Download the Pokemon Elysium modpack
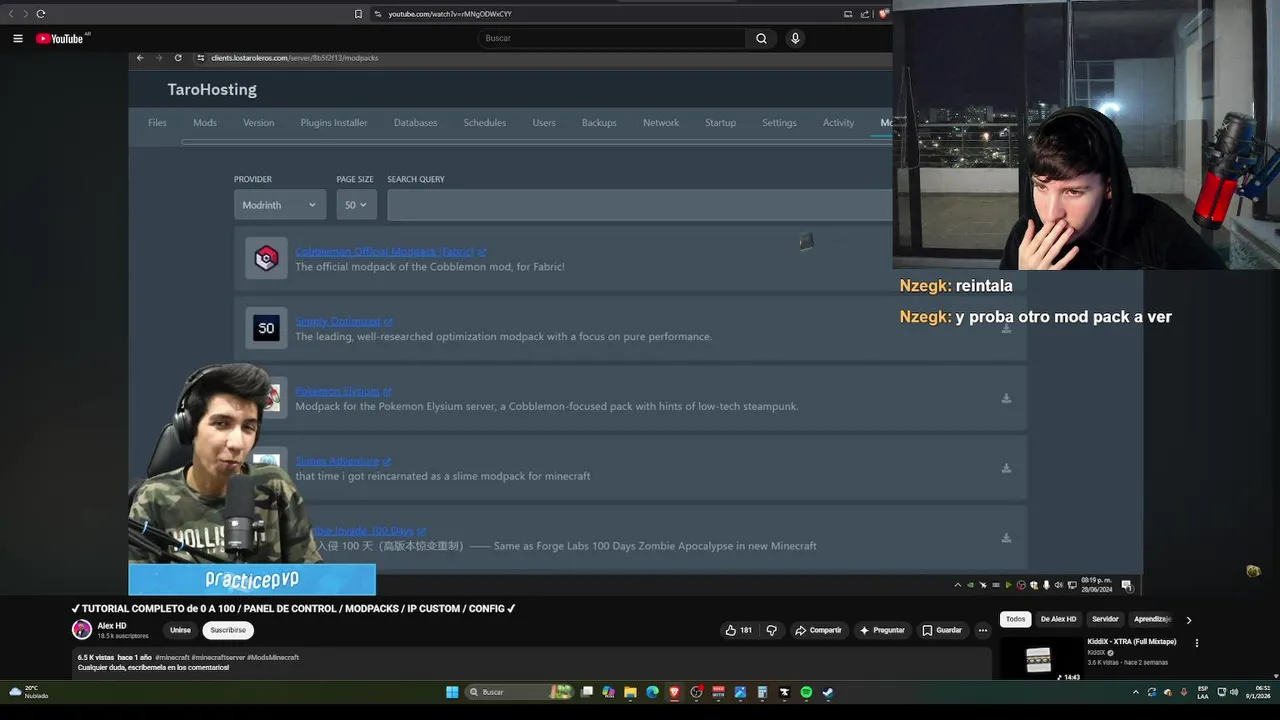 [1006, 398]
